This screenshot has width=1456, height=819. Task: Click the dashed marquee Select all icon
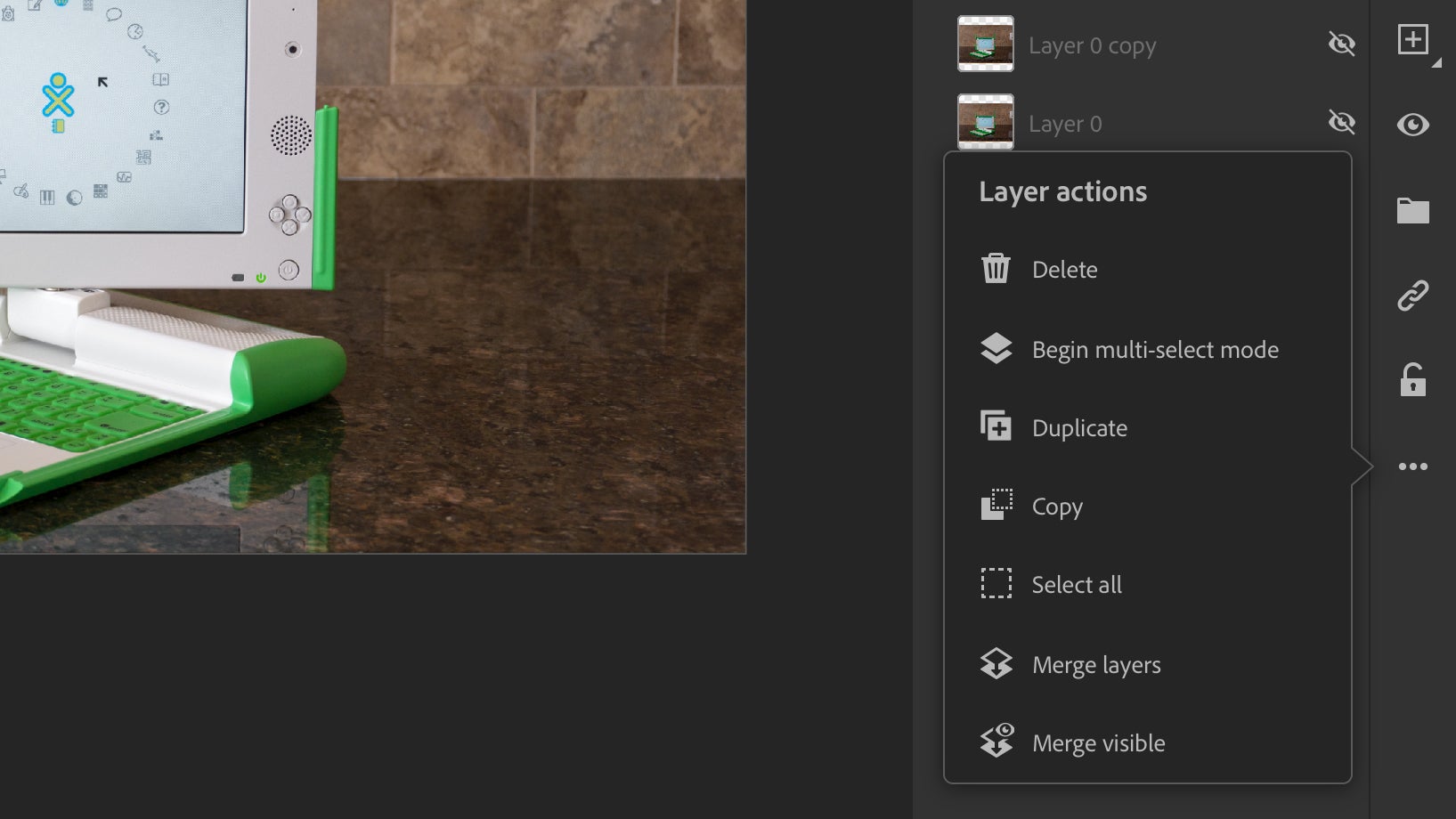996,584
